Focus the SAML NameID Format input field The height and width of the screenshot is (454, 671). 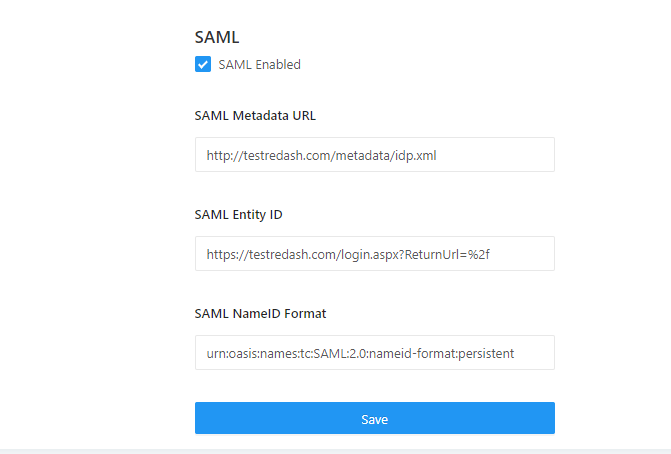click(375, 353)
